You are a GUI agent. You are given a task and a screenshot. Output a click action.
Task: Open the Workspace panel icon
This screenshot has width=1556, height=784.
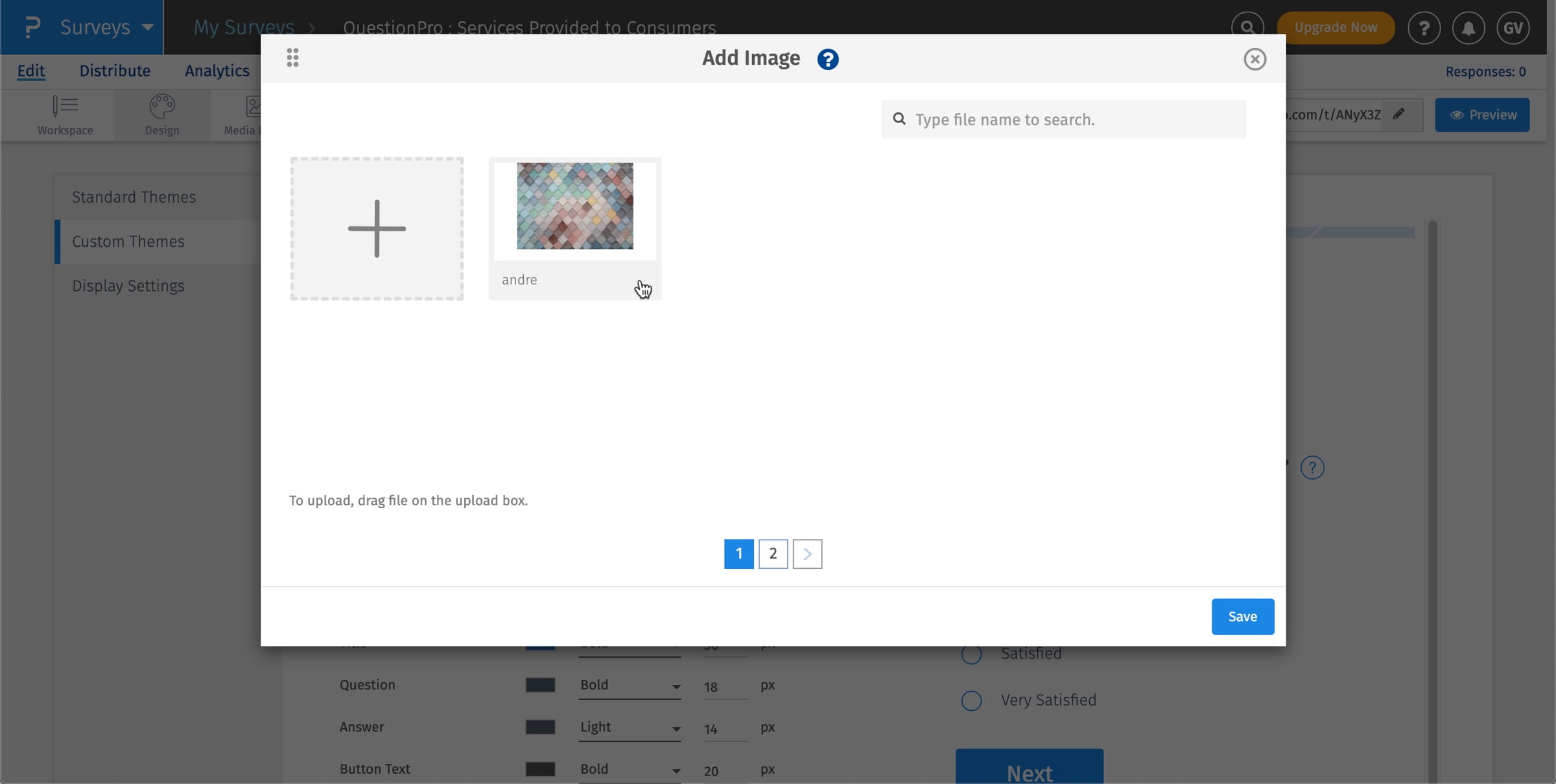pyautogui.click(x=65, y=106)
